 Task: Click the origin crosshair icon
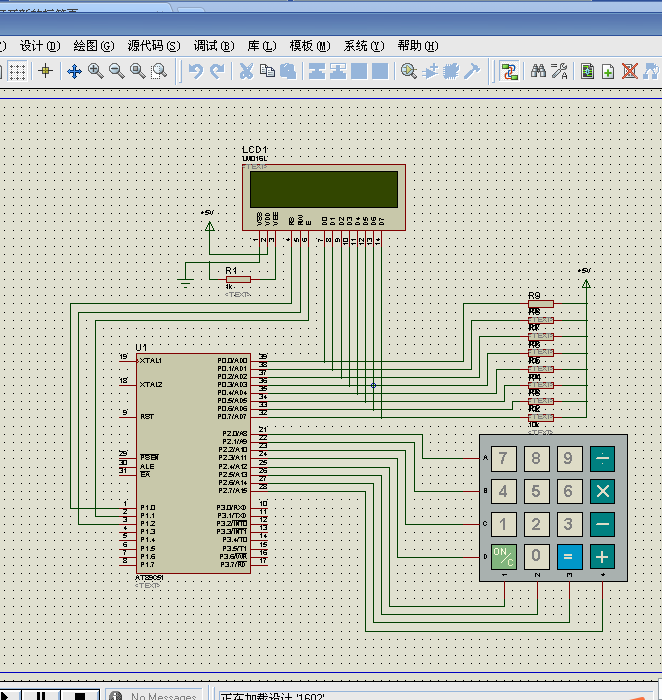[45, 71]
